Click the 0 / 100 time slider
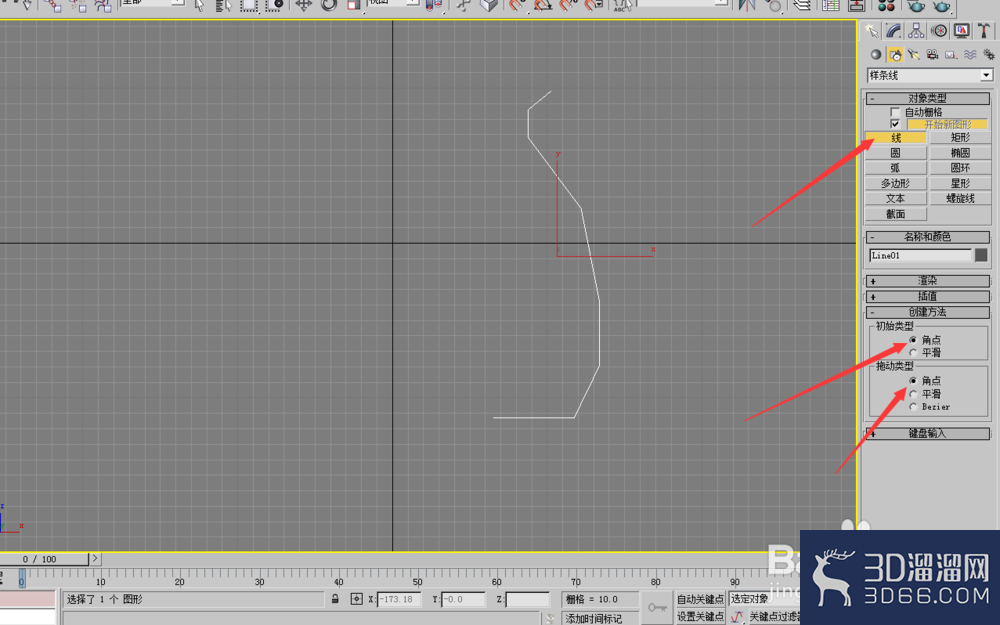Image resolution: width=1000 pixels, height=625 pixels. (43, 559)
